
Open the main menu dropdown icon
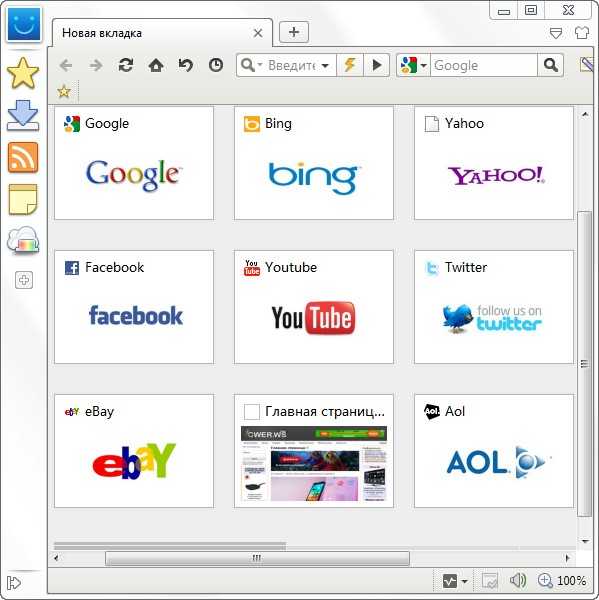[x=556, y=33]
